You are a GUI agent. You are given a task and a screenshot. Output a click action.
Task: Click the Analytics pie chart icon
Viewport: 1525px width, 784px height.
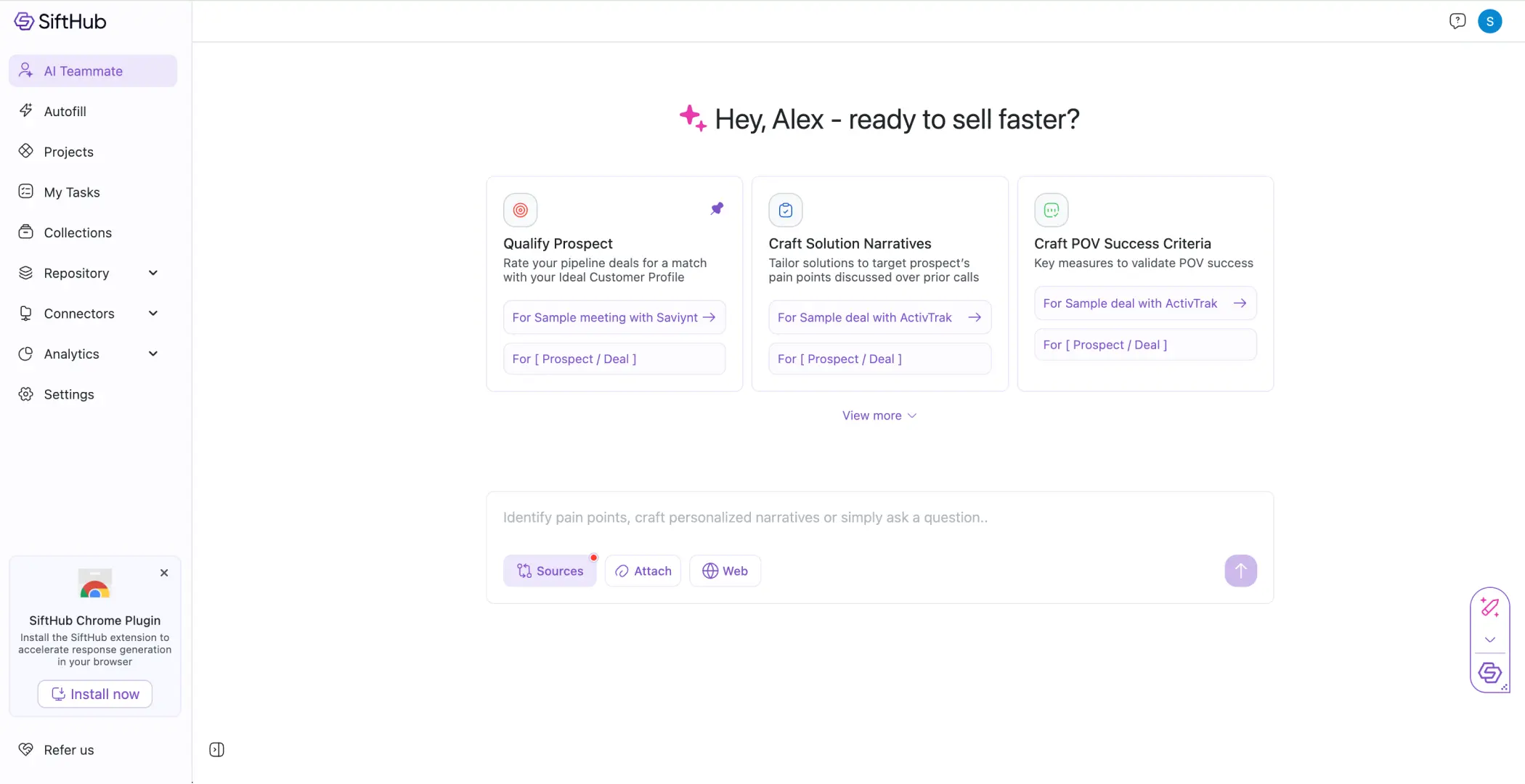click(x=26, y=354)
